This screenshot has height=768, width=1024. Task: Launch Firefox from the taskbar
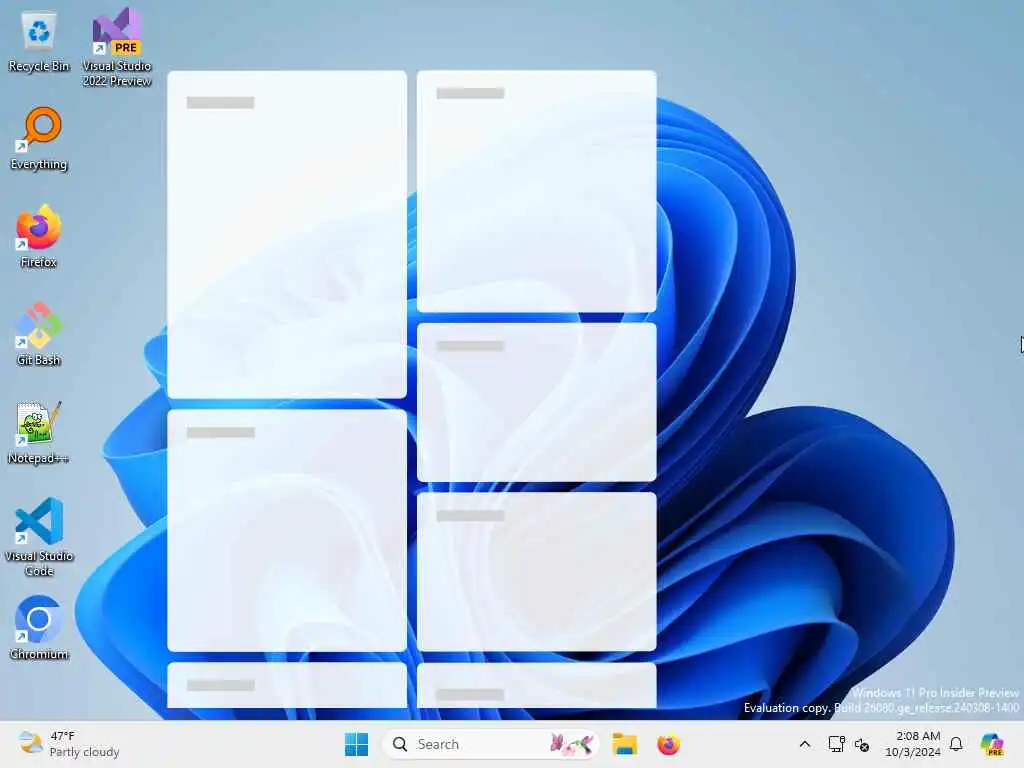(668, 744)
